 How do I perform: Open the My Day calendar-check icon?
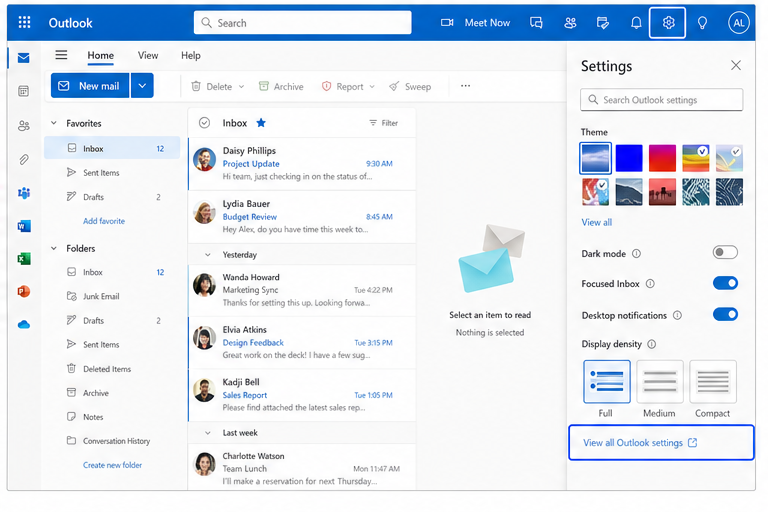603,23
